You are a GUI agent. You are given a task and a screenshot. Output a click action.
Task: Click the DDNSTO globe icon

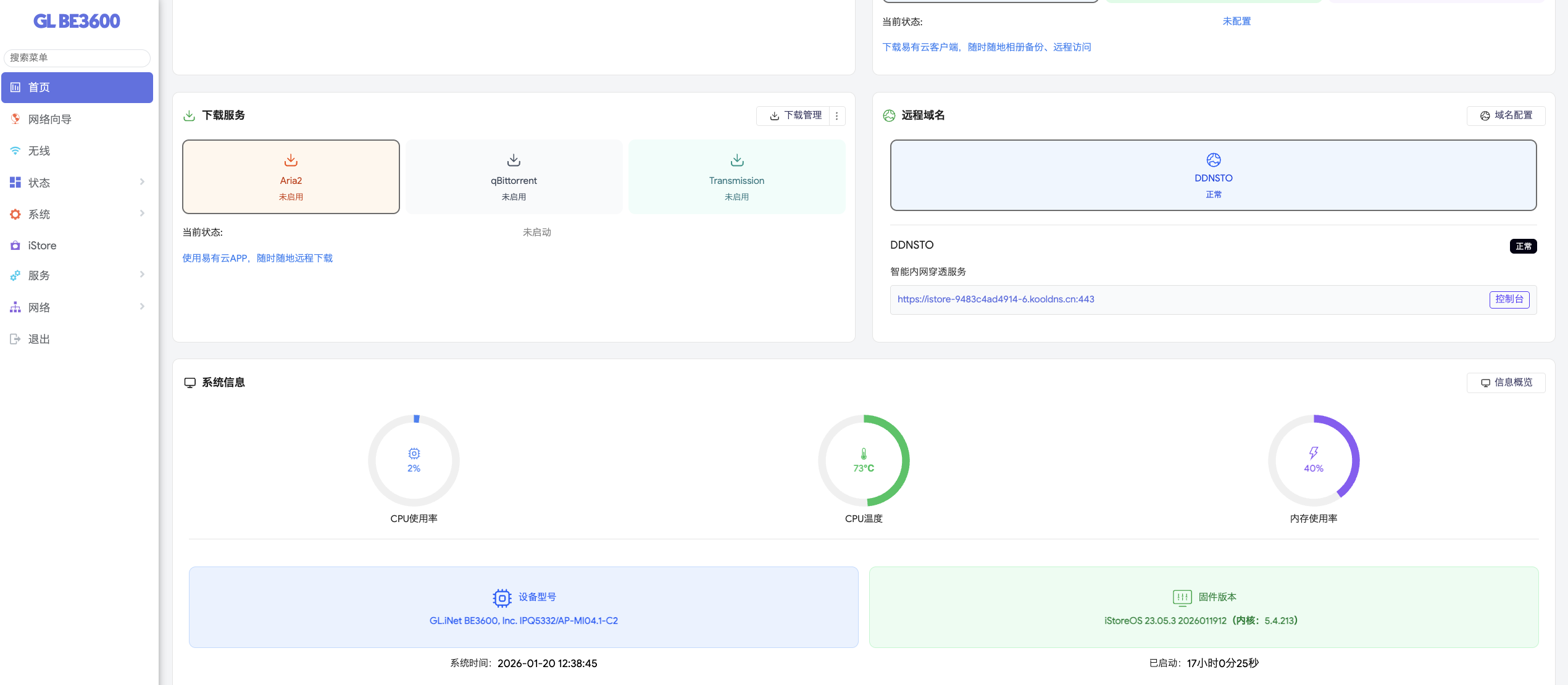coord(1214,160)
